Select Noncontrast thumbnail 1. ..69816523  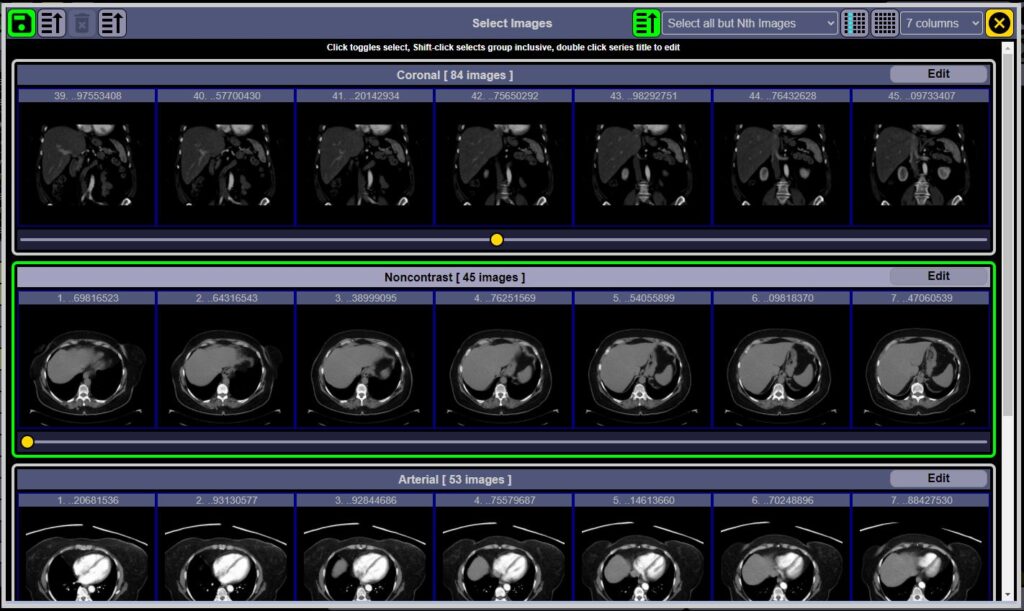[87, 360]
